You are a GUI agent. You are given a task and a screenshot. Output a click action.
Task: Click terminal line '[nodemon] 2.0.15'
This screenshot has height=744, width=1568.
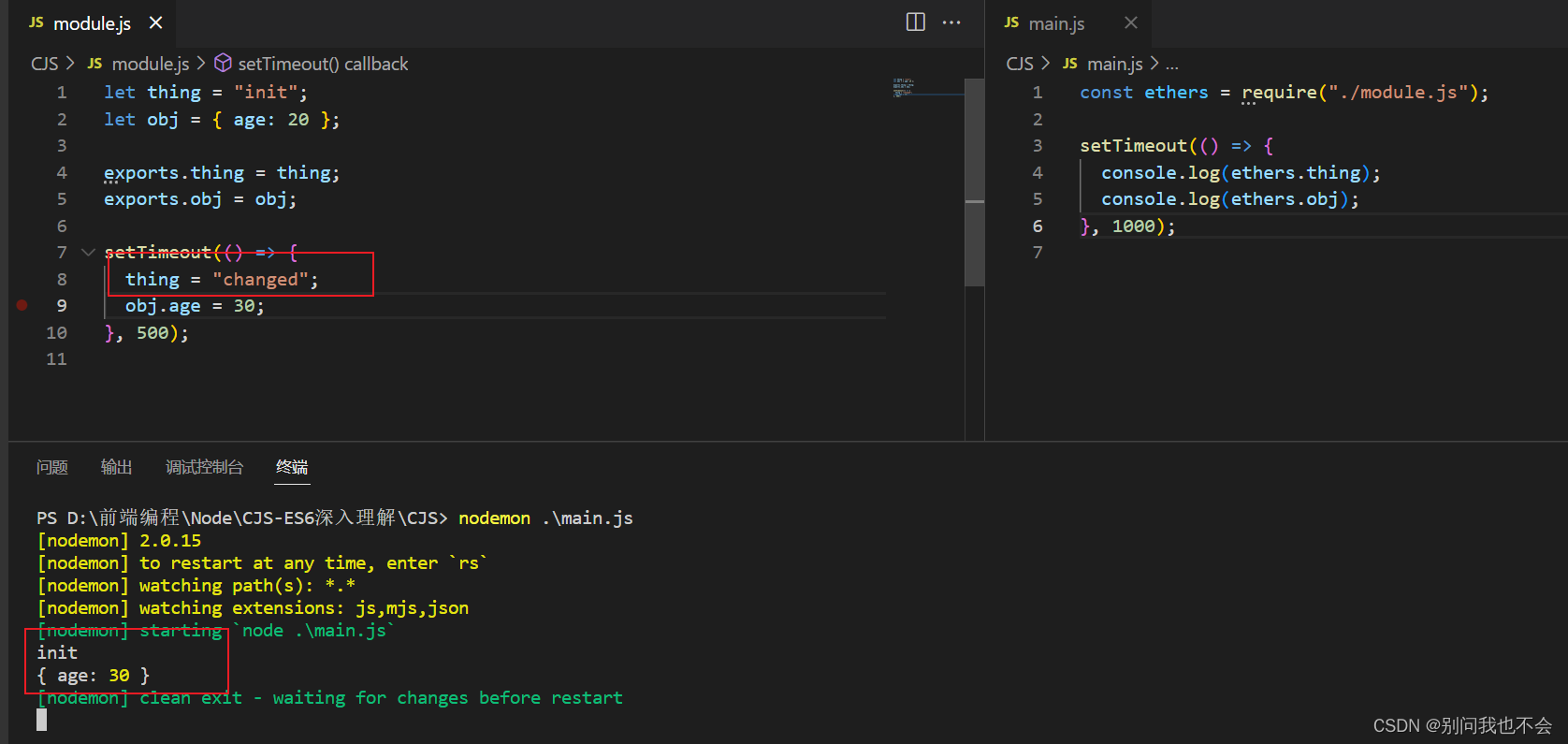119,541
